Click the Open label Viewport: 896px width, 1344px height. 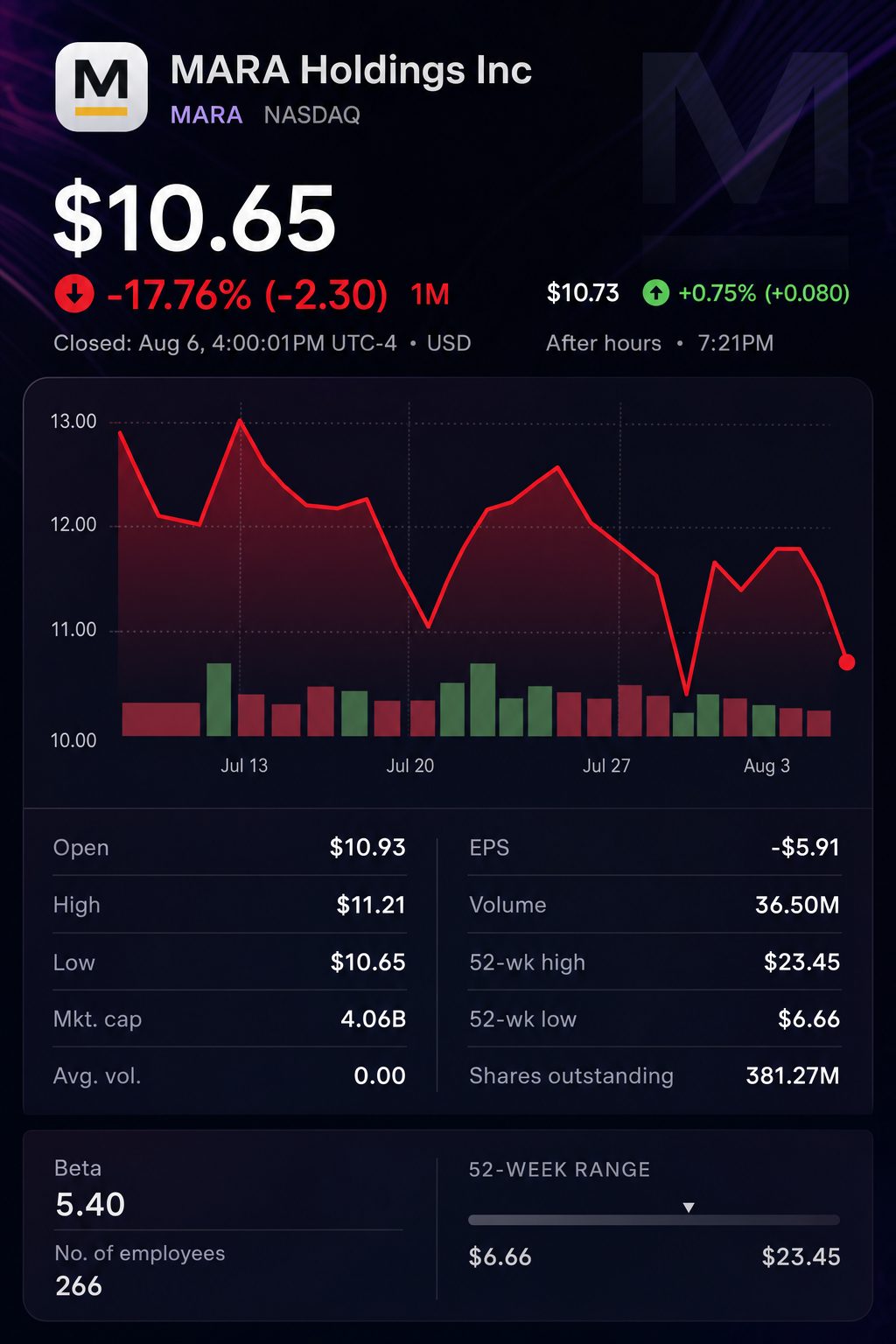pos(81,848)
